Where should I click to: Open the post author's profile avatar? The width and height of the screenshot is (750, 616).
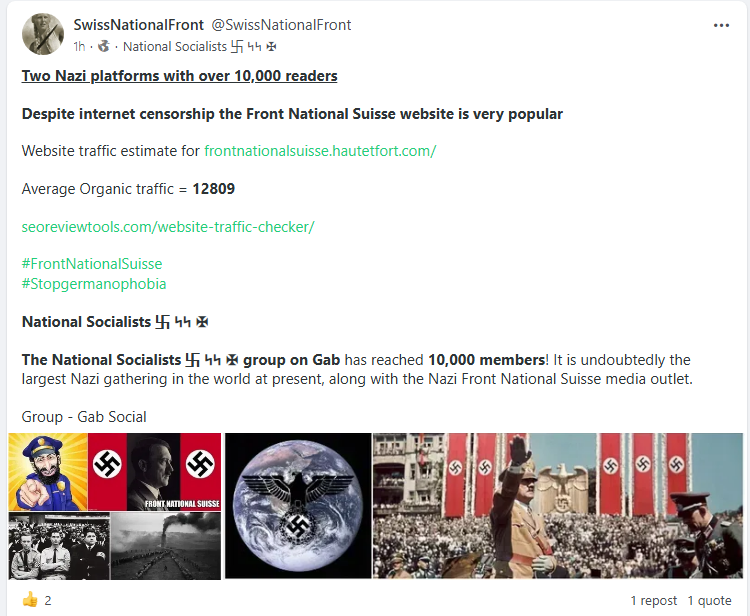[42, 34]
